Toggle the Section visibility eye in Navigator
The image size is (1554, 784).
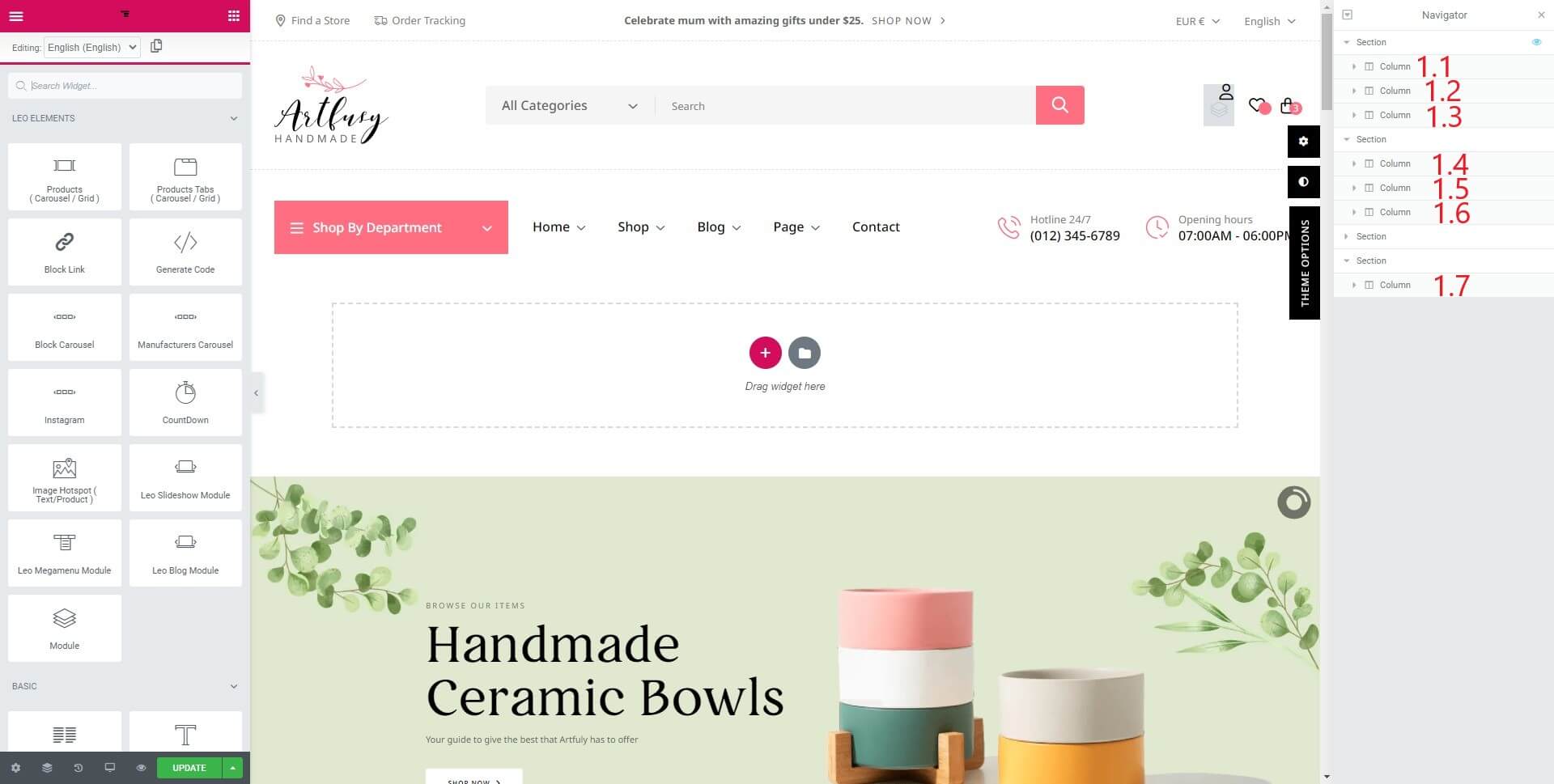pos(1536,42)
